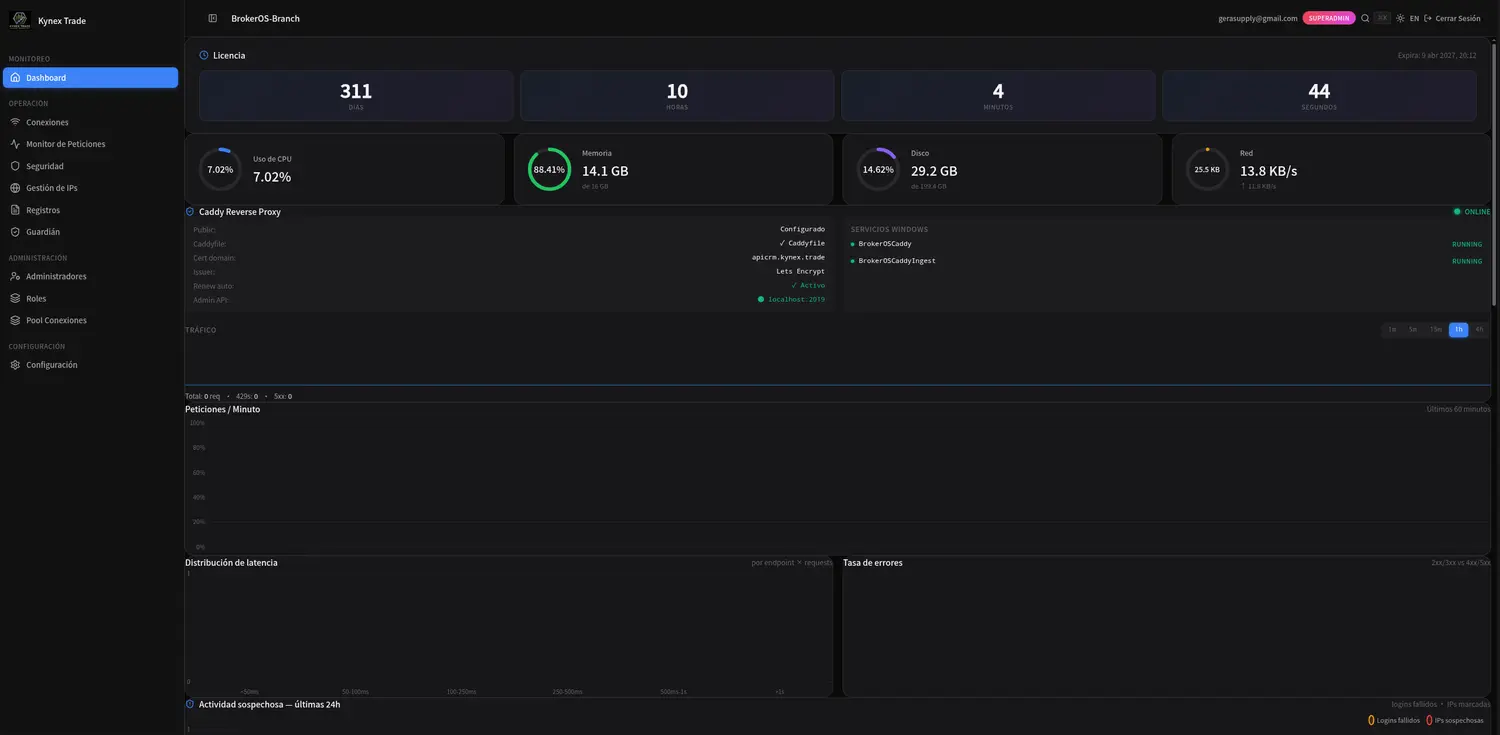Click the shield icon beside Caddy Reverse Proxy
1500x735 pixels.
(x=190, y=212)
